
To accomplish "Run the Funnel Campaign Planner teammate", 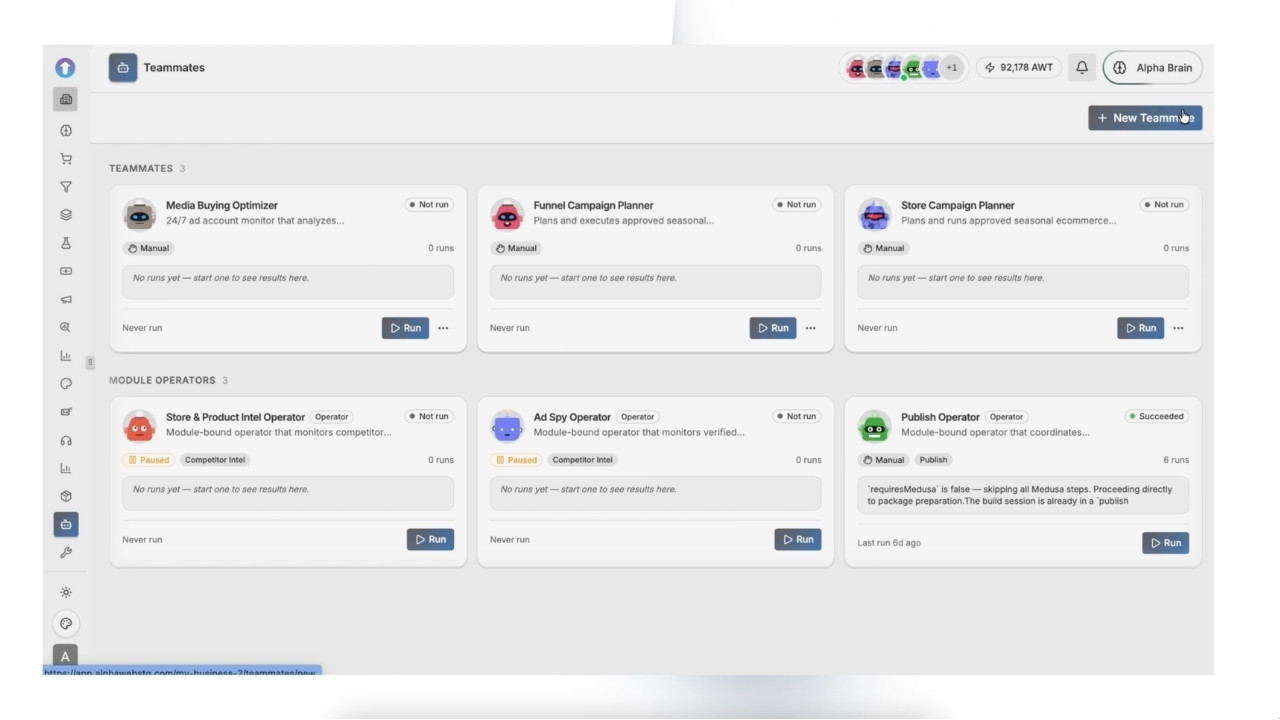I will coord(773,328).
